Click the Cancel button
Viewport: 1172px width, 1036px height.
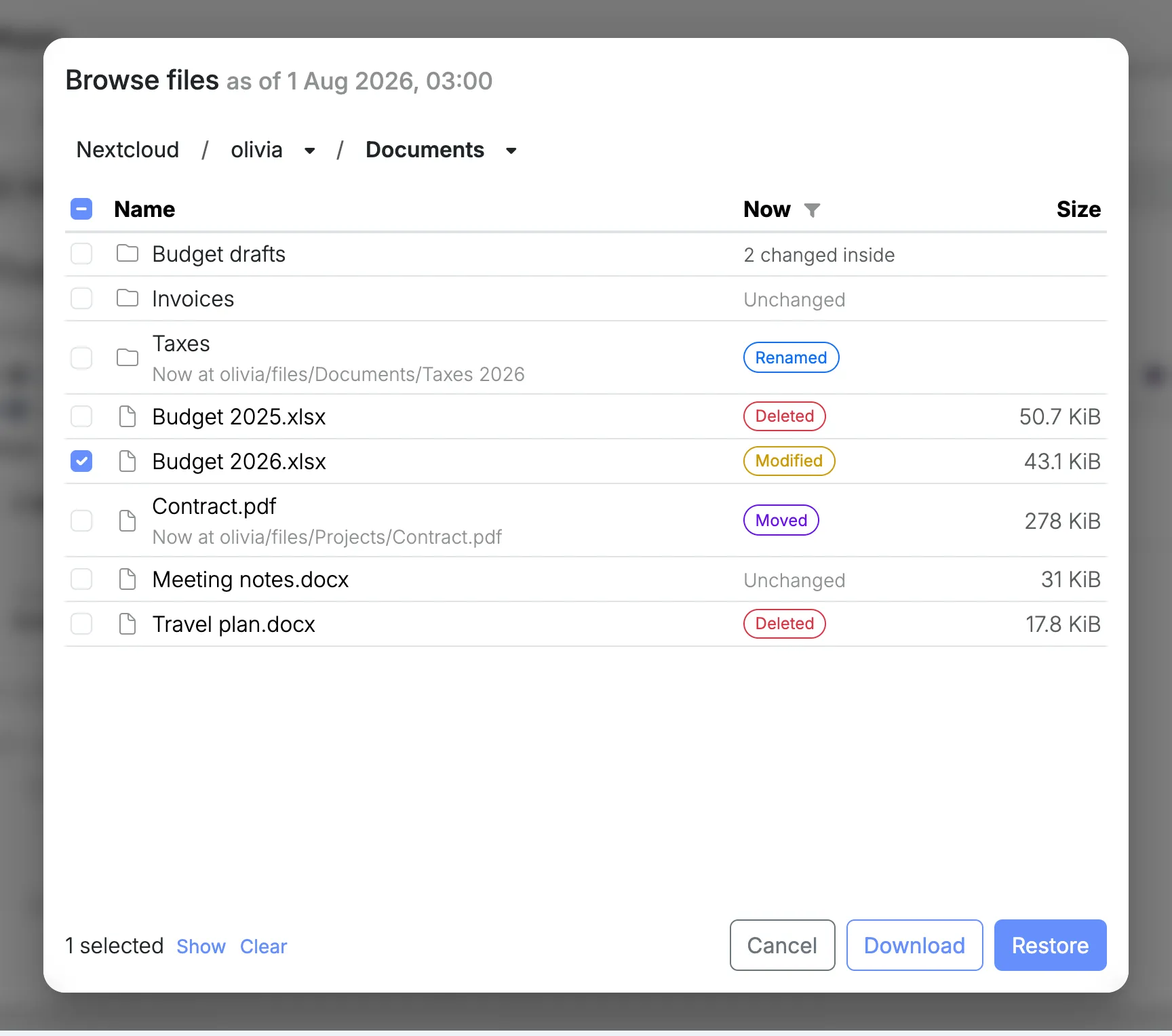point(782,945)
